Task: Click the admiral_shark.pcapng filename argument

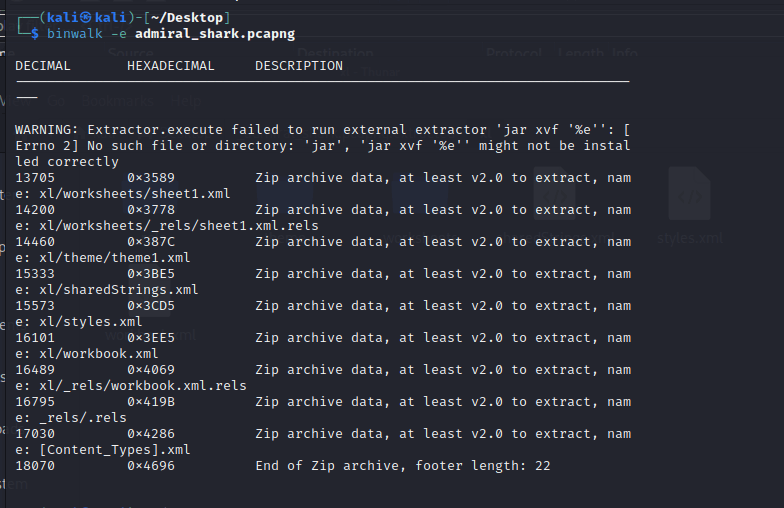Action: [215, 34]
